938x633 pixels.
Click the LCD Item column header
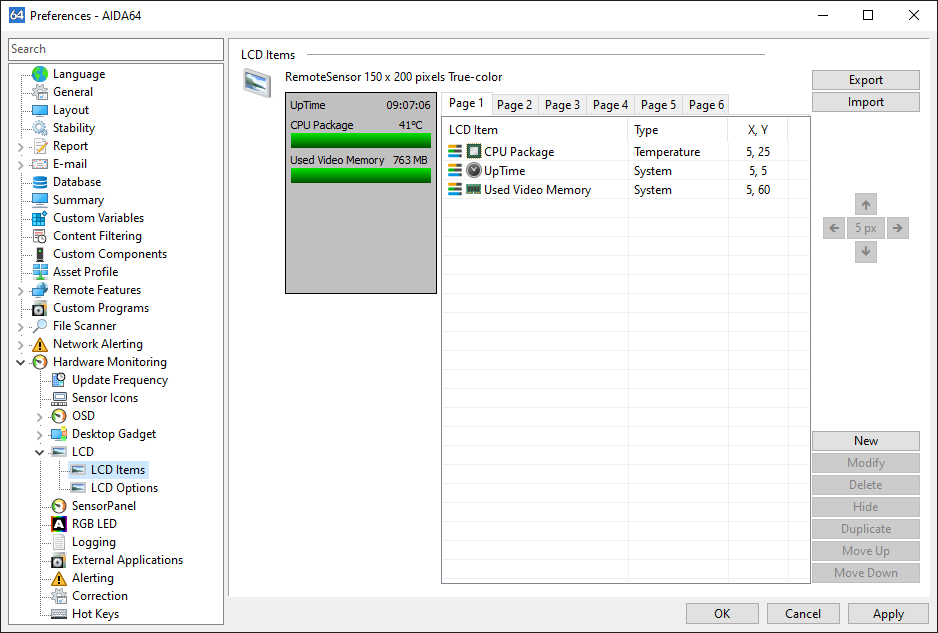pyautogui.click(x=535, y=130)
